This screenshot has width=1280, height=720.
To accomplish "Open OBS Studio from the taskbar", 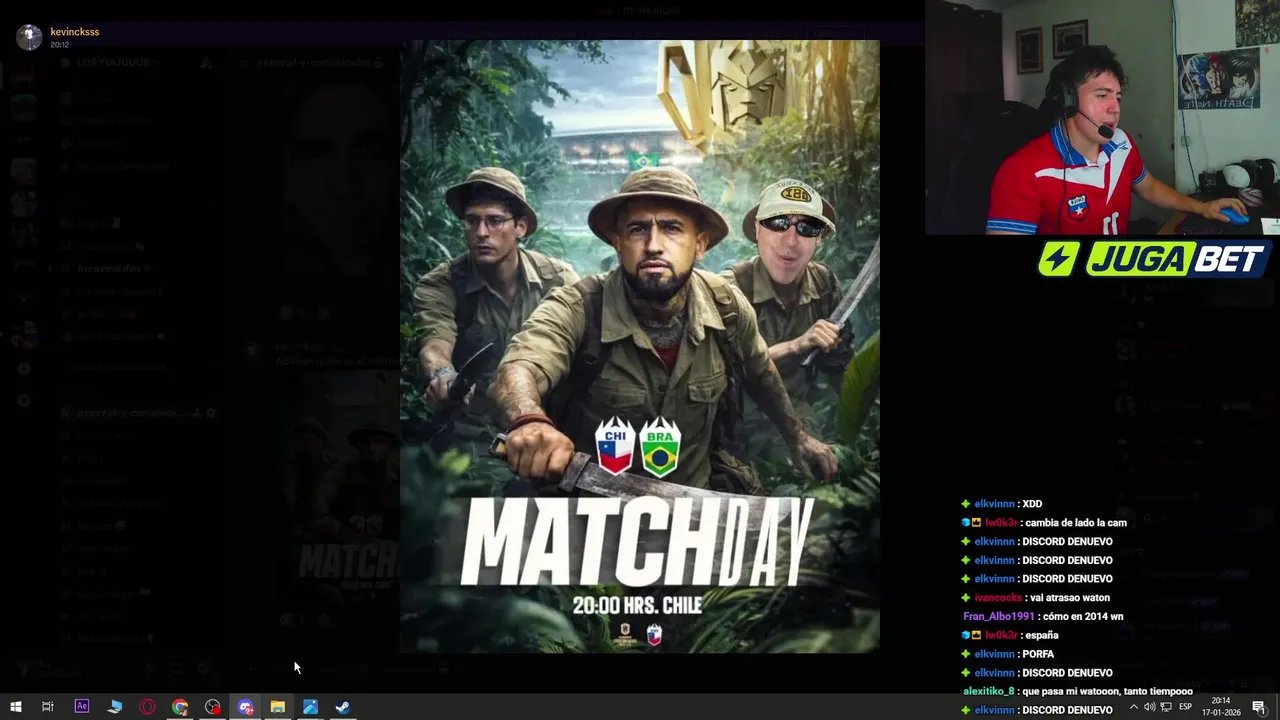I will [x=213, y=707].
